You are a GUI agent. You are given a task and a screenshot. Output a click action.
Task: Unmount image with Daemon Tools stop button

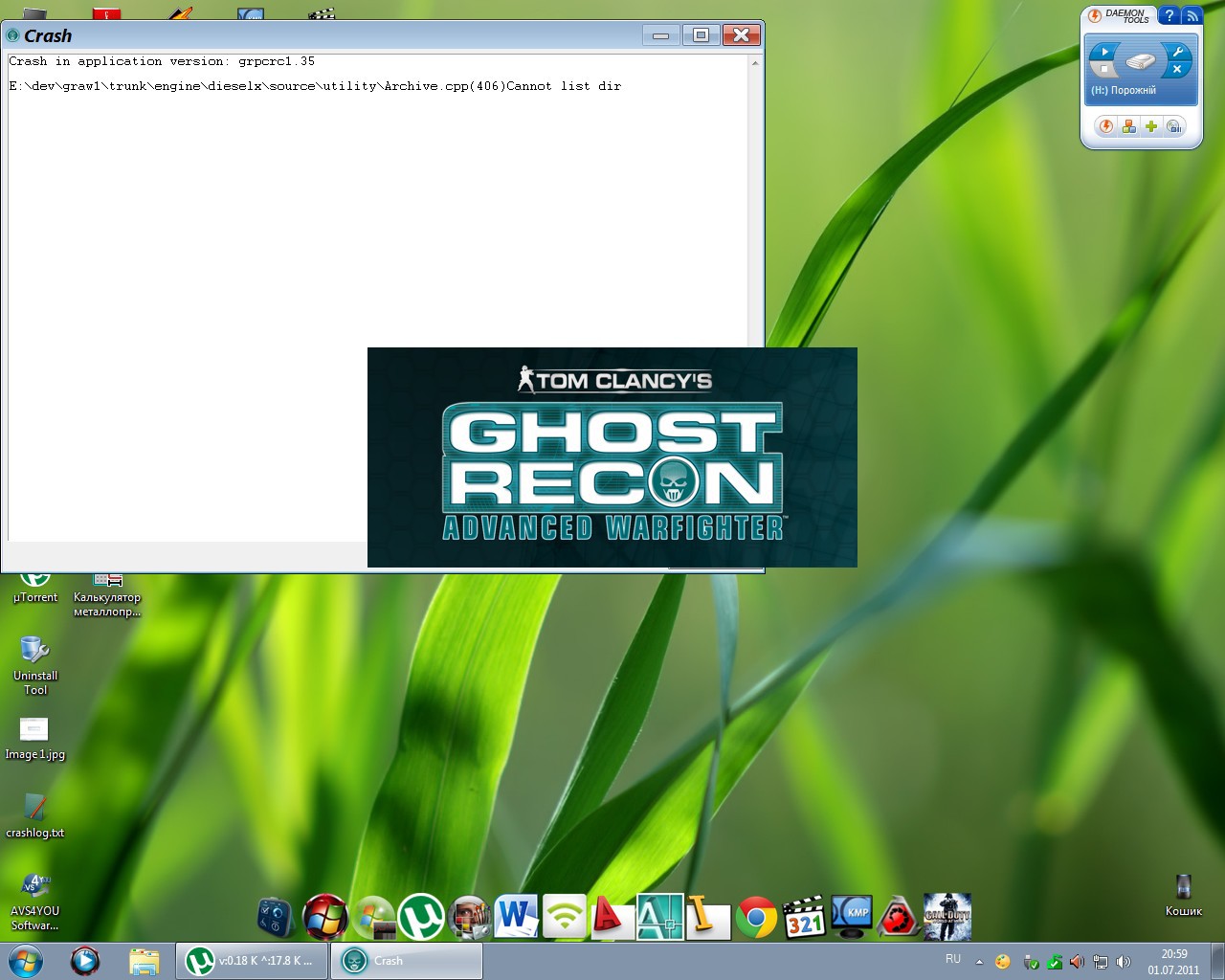pyautogui.click(x=1104, y=69)
